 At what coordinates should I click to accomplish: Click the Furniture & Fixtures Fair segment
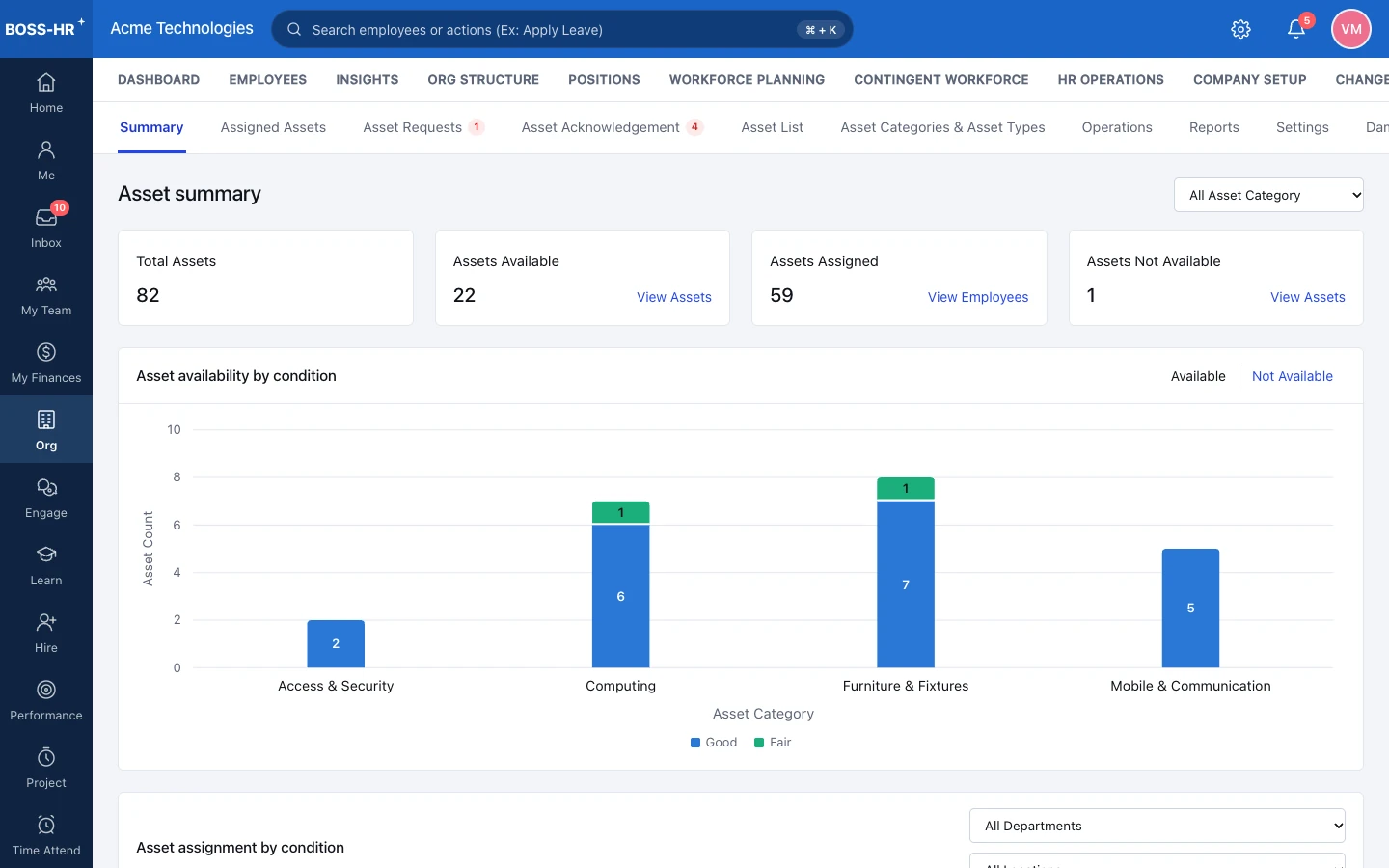(x=906, y=488)
